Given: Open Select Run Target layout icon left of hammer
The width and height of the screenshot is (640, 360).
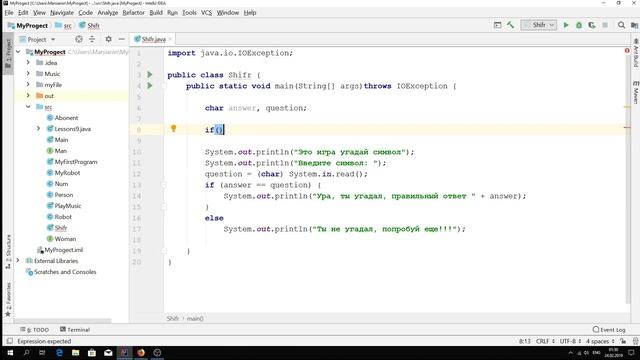Looking at the screenshot, I should 498,25.
